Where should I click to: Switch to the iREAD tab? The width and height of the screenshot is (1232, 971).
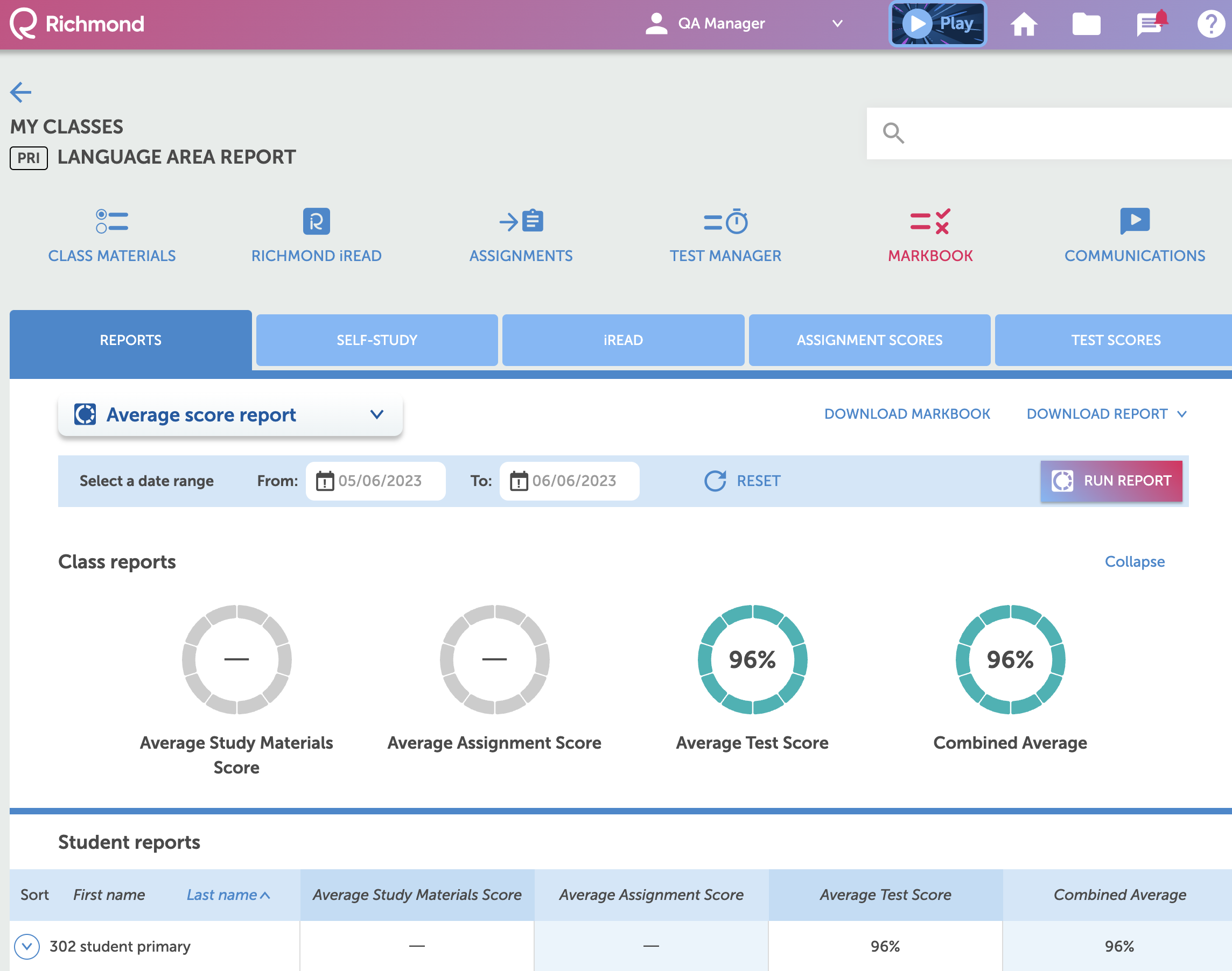coord(624,340)
